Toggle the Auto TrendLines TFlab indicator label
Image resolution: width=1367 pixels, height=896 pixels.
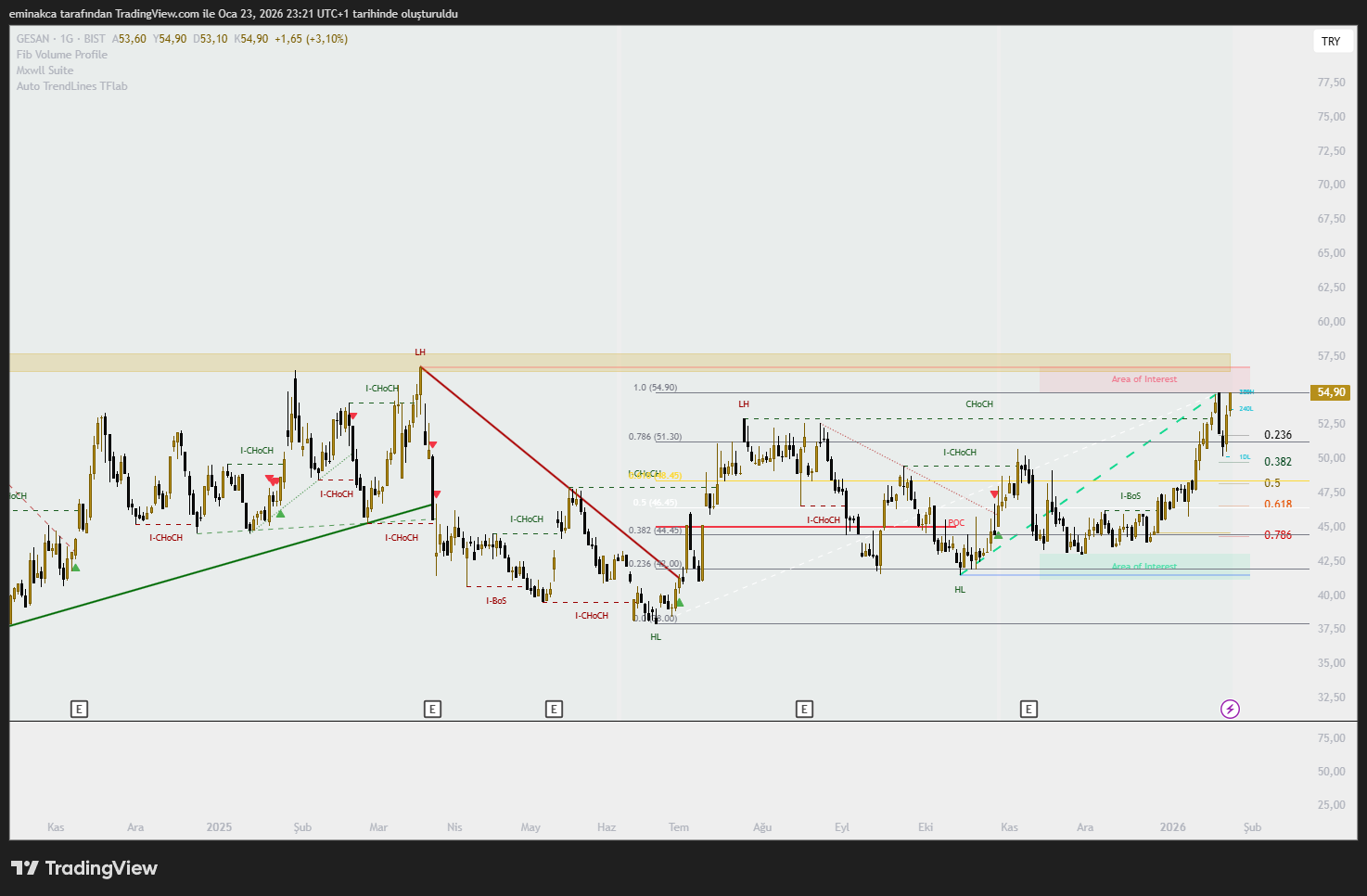(71, 86)
